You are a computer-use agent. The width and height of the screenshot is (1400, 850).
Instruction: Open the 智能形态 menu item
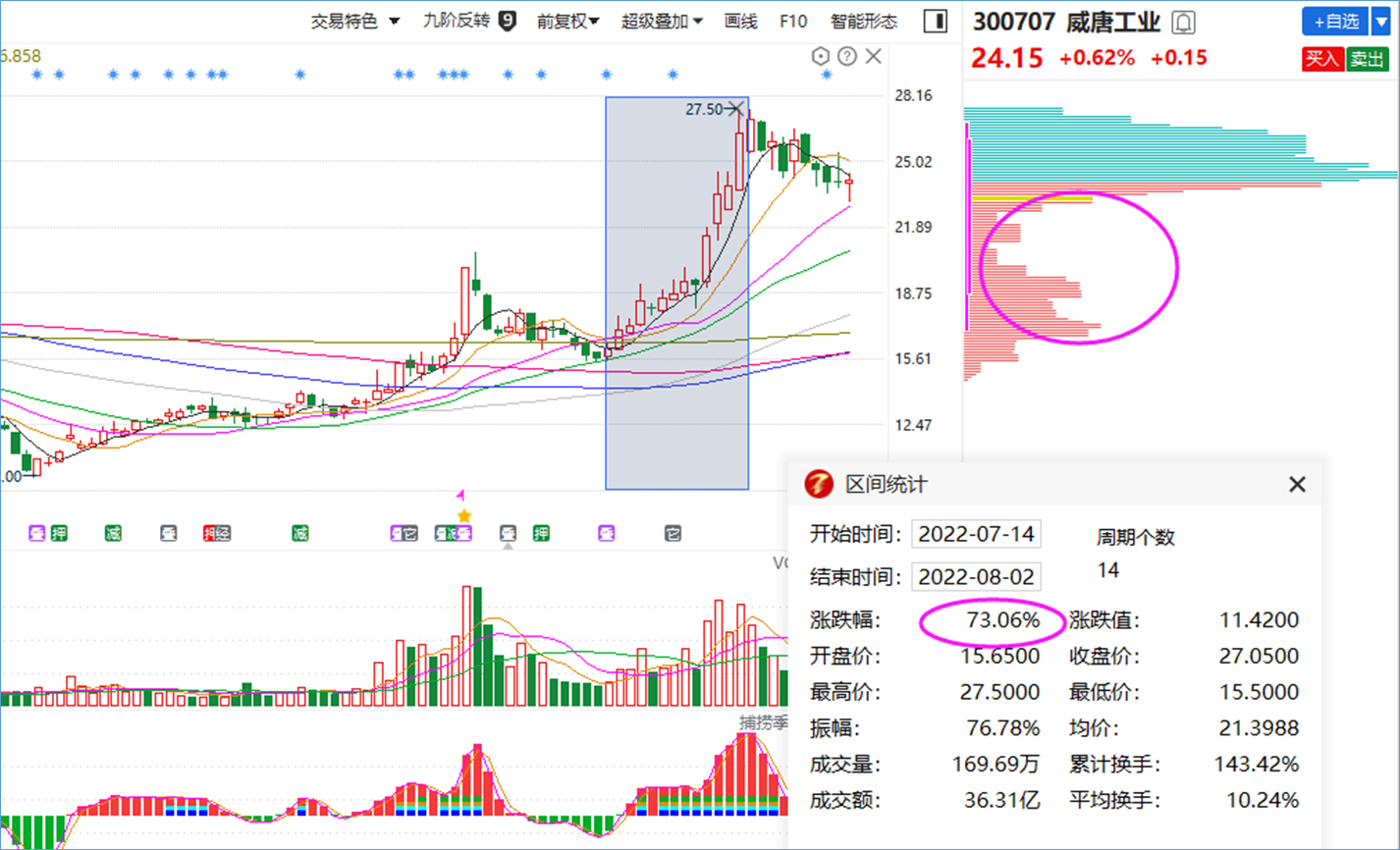click(864, 21)
